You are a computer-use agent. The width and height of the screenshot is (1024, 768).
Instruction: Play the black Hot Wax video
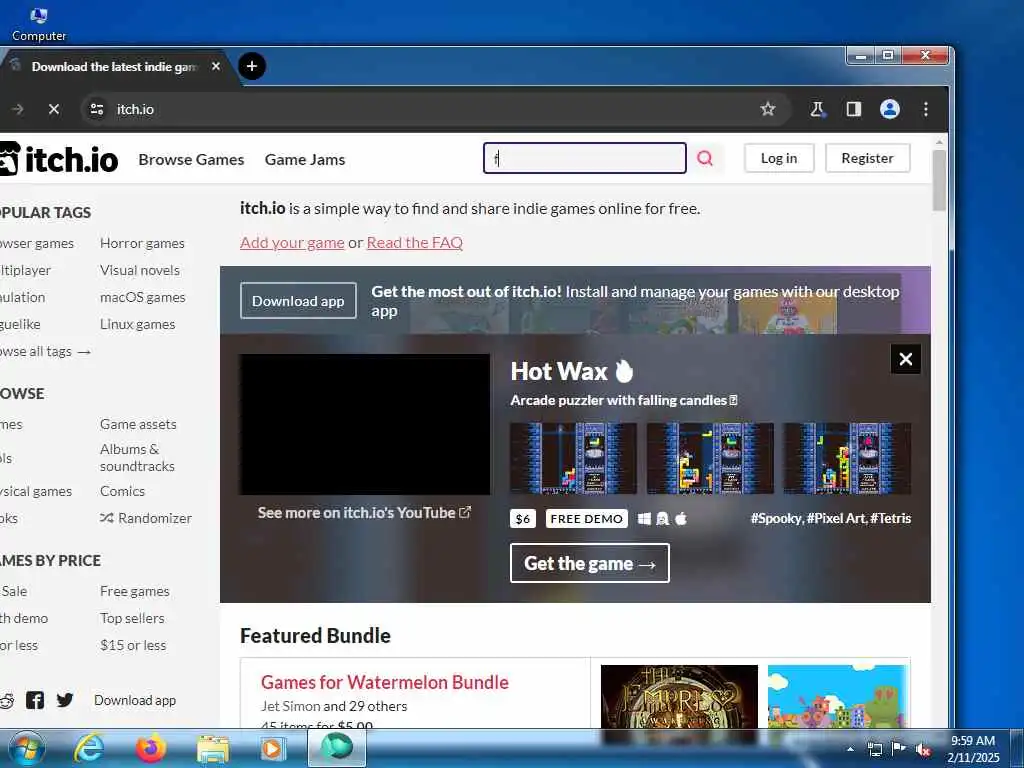point(364,424)
